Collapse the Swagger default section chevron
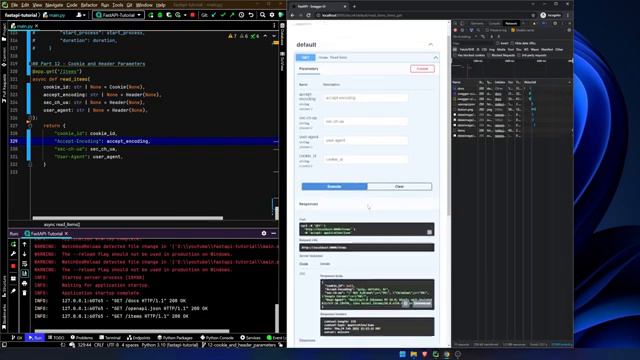The height and width of the screenshot is (360, 640). tap(431, 44)
